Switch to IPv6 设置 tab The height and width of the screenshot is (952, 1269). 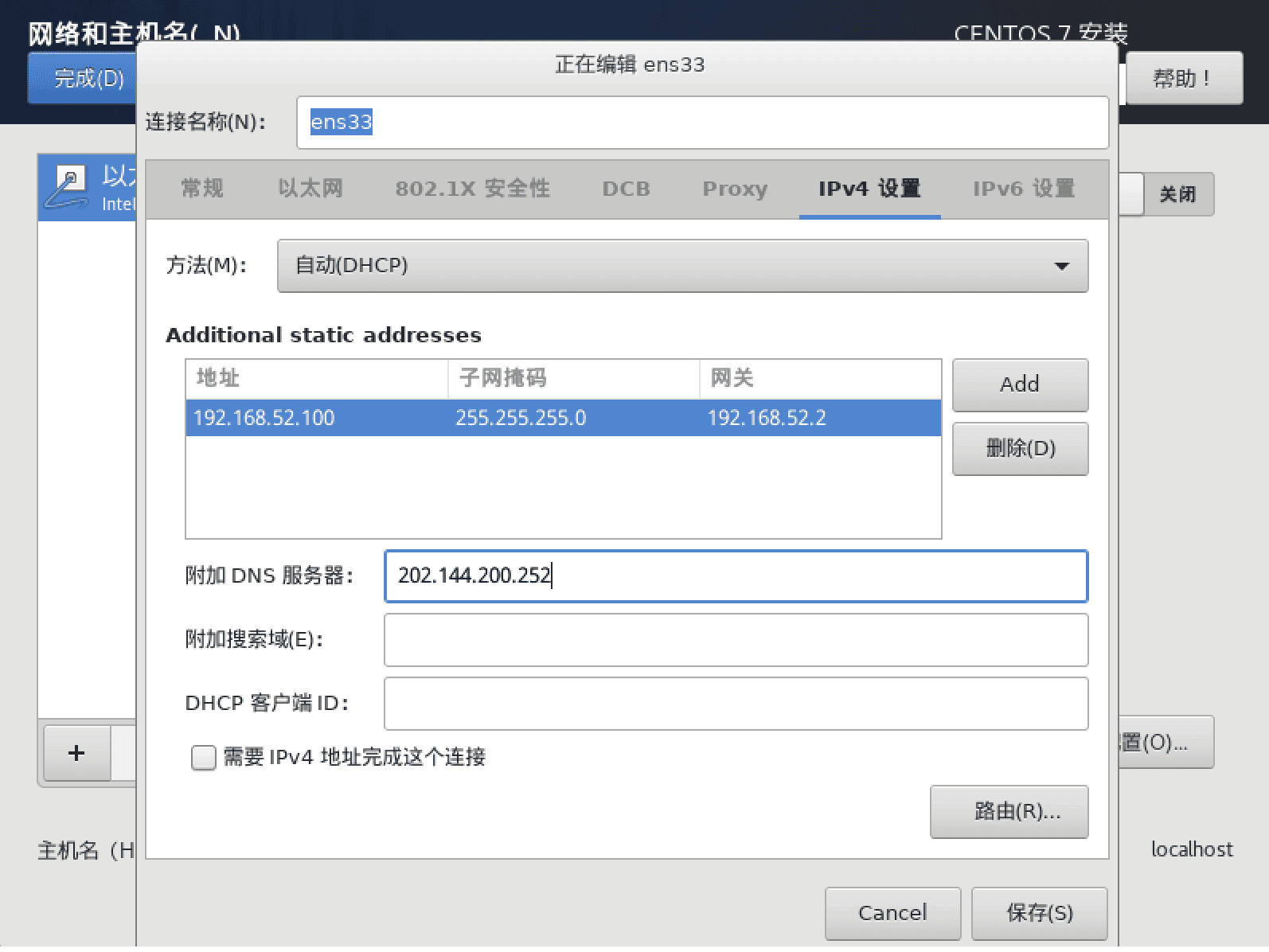tap(1024, 189)
